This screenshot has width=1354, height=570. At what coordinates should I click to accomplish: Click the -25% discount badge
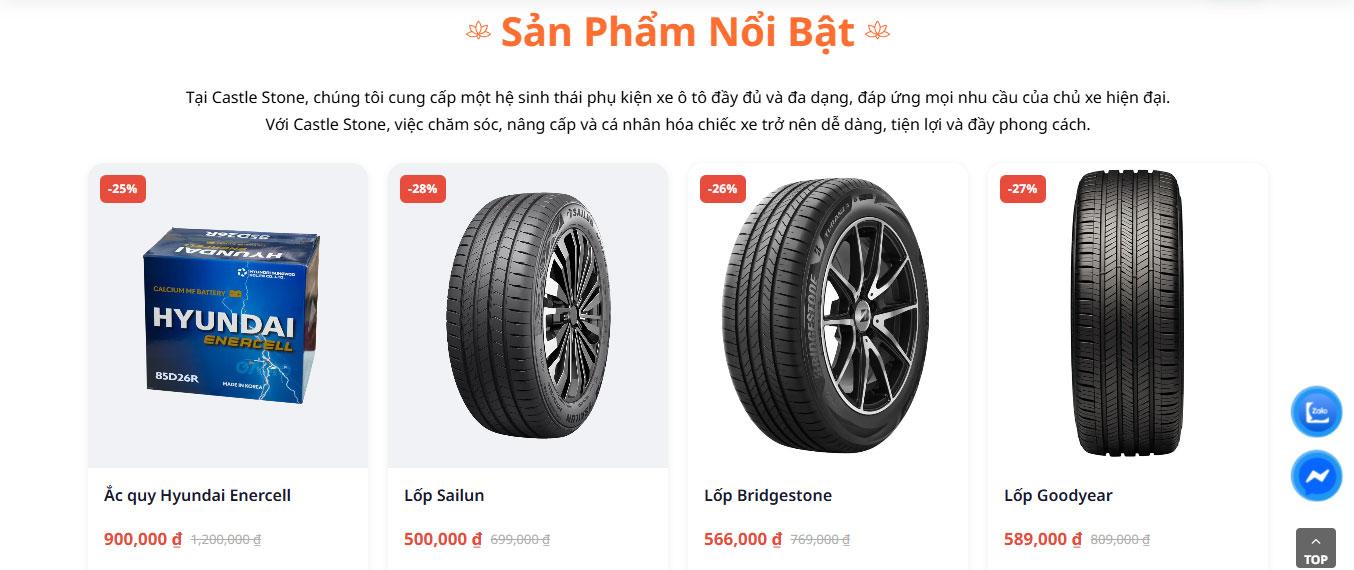(123, 189)
